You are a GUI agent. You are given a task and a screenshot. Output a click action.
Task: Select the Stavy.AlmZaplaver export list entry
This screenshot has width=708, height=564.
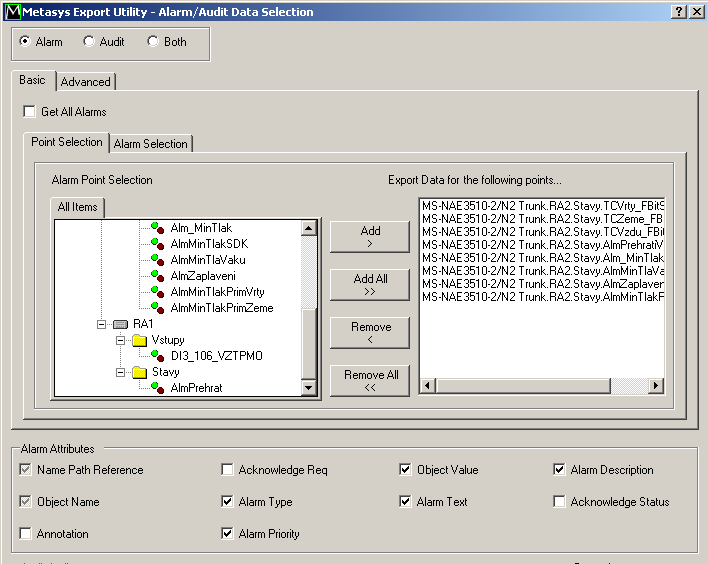(542, 284)
